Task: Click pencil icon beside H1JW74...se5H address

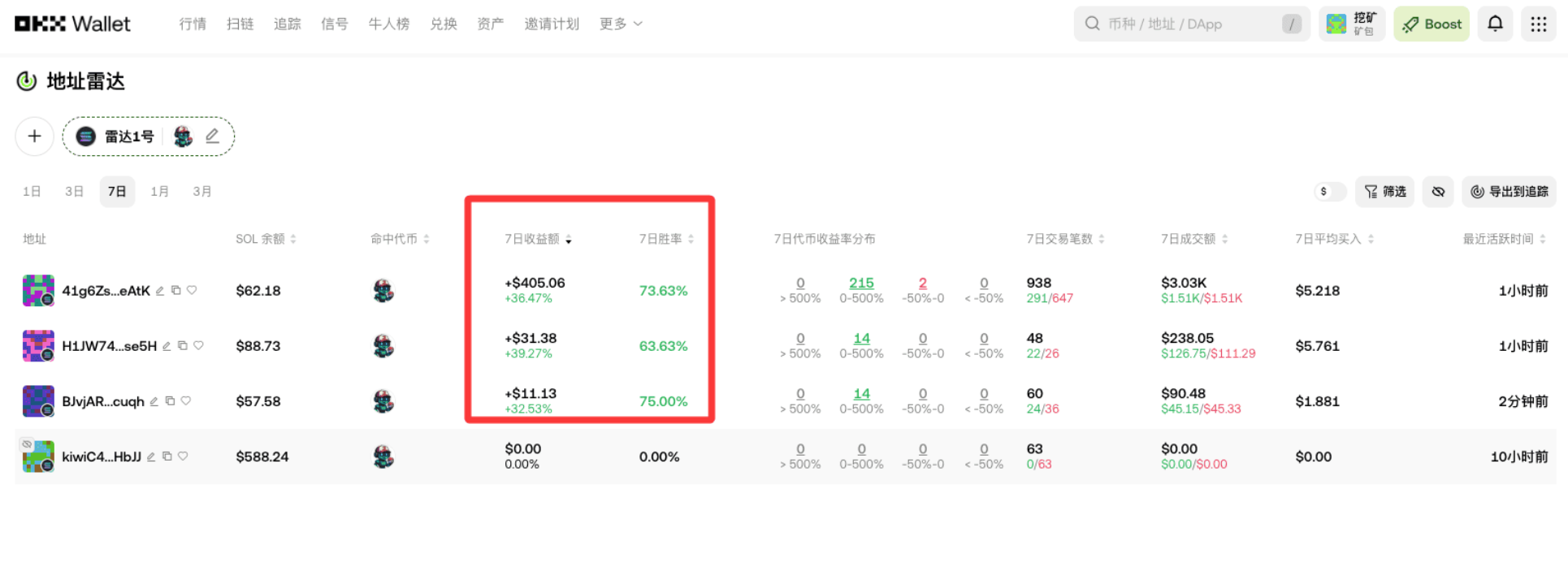Action: click(x=167, y=346)
